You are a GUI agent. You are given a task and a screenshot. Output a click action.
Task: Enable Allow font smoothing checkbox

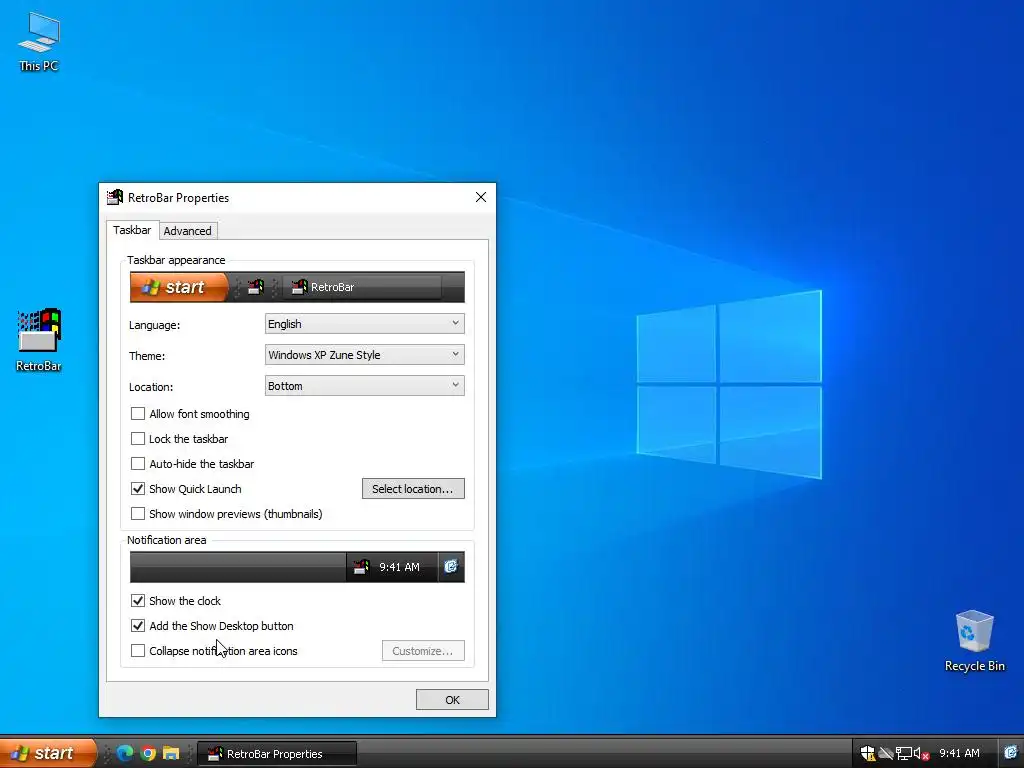pyautogui.click(x=138, y=413)
